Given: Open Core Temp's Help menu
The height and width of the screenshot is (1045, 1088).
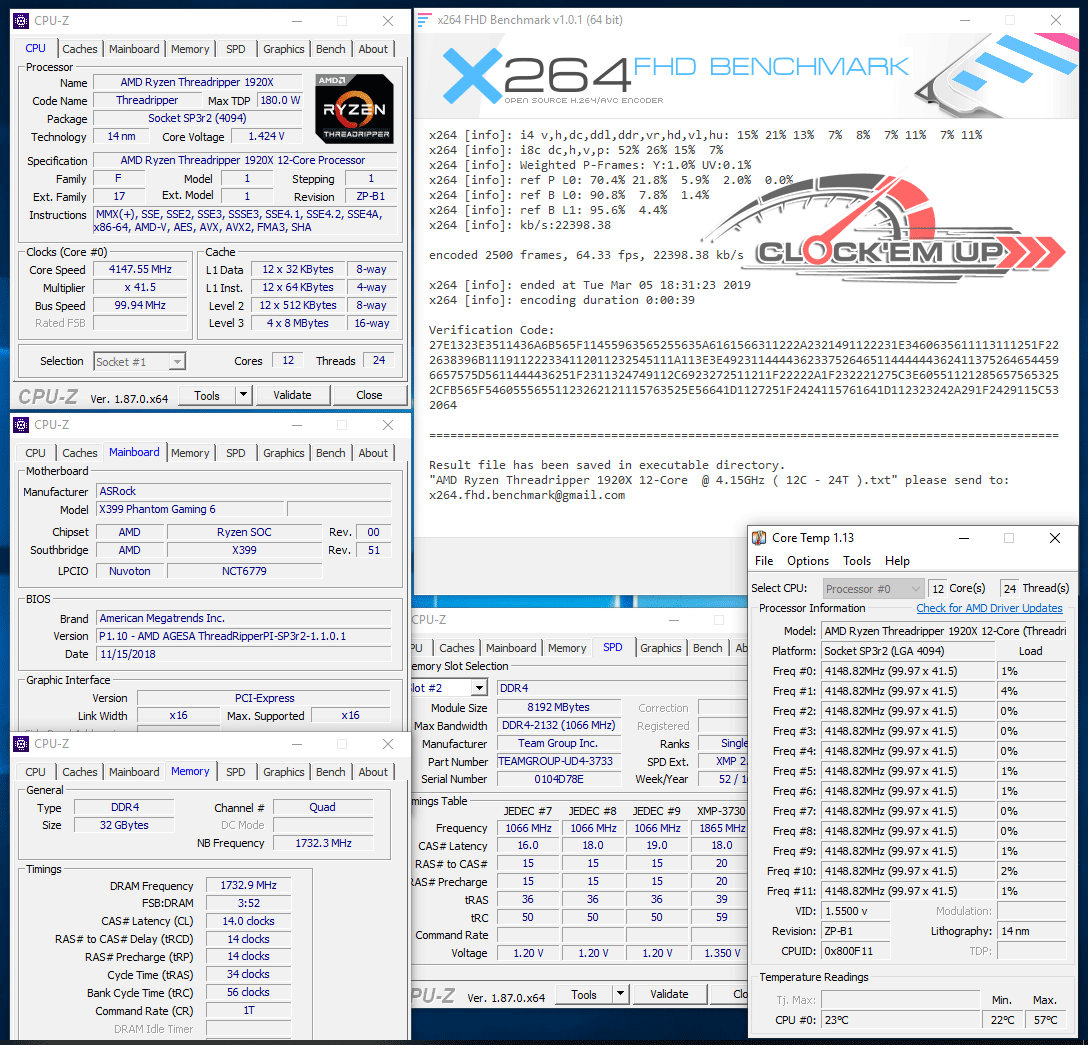Looking at the screenshot, I should pyautogui.click(x=897, y=561).
